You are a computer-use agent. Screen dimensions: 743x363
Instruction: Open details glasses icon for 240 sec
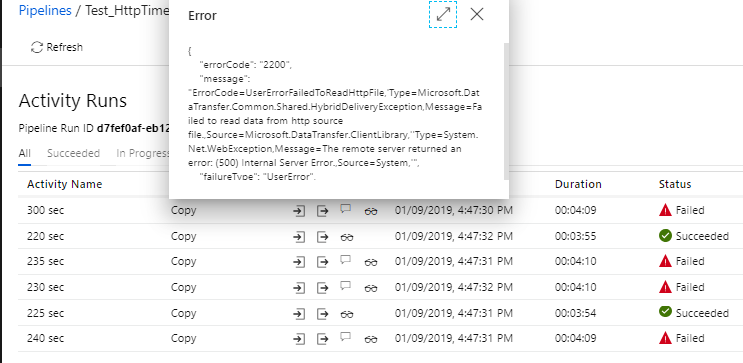pyautogui.click(x=371, y=339)
